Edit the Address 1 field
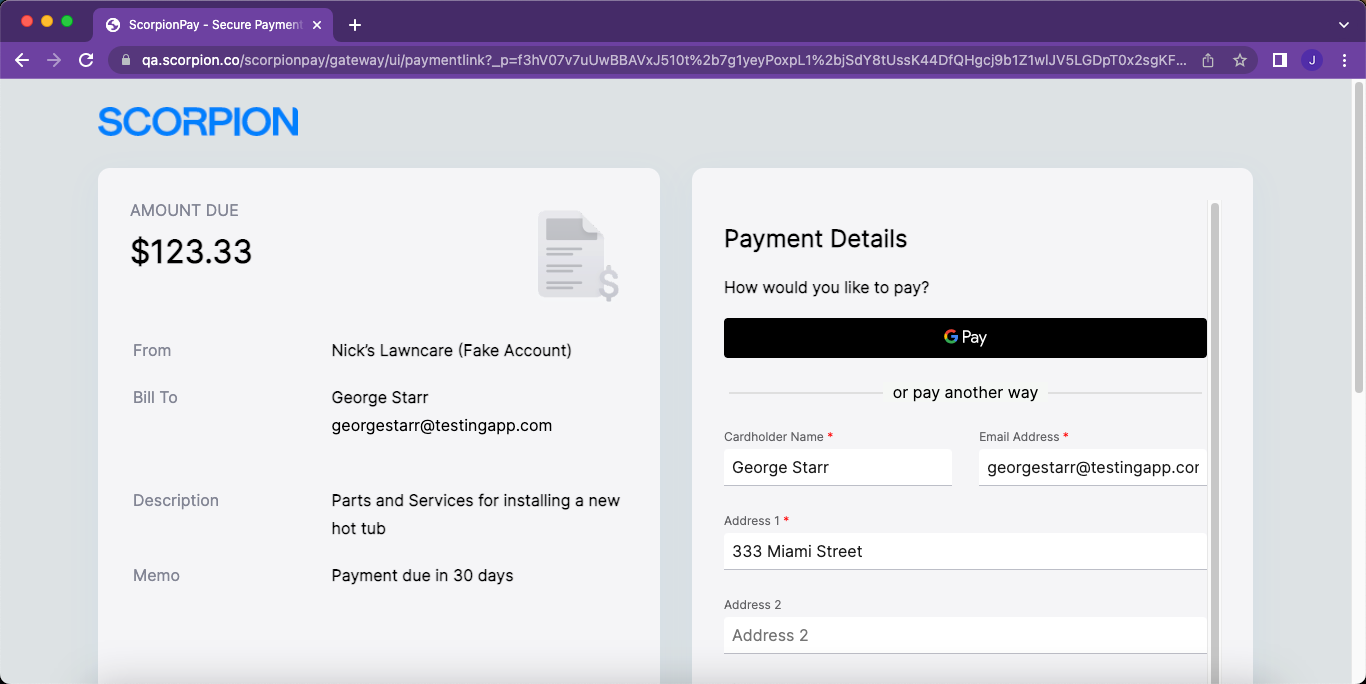Viewport: 1366px width, 684px height. pos(965,551)
